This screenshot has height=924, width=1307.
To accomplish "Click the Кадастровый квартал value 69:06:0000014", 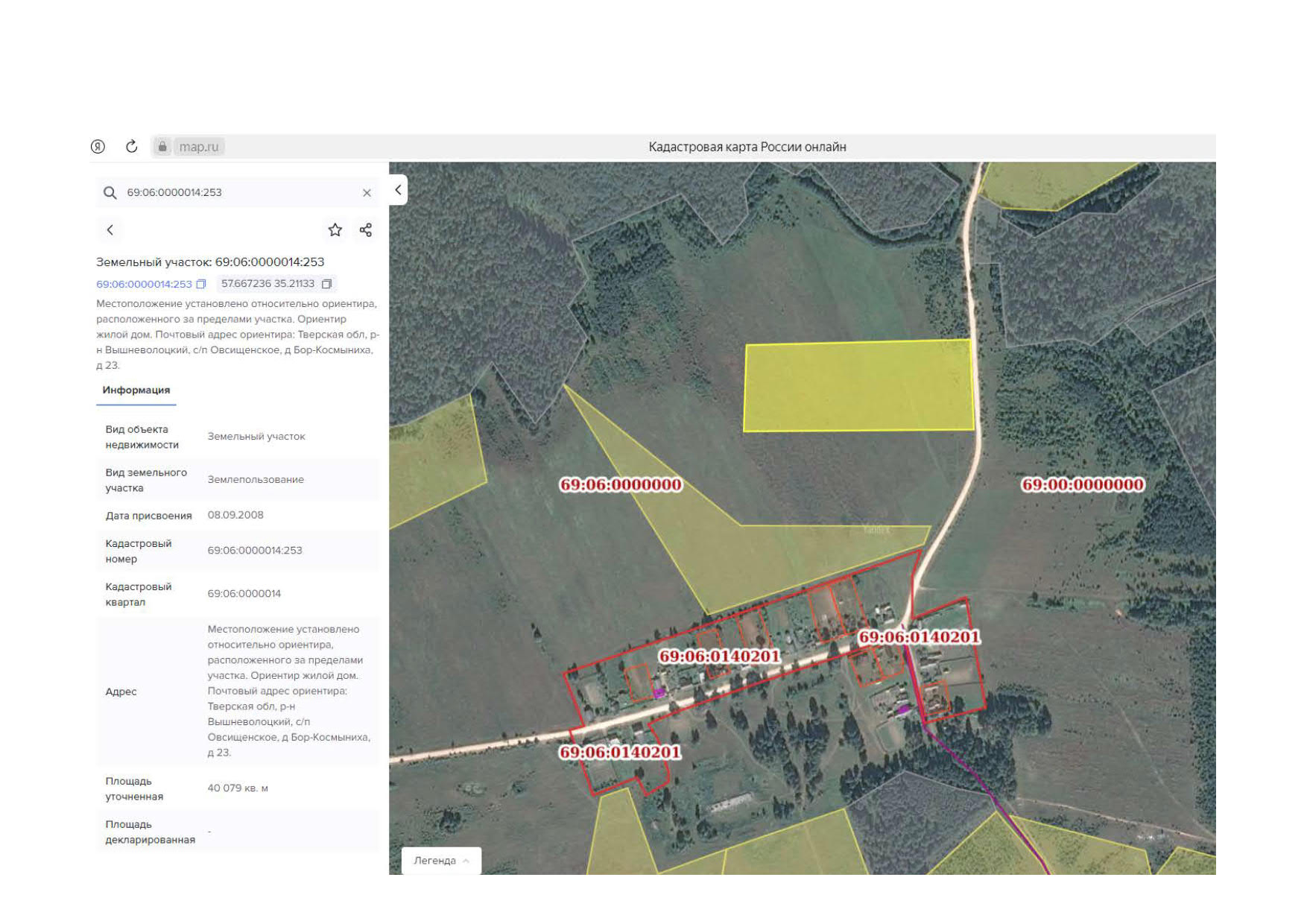I will coord(244,594).
